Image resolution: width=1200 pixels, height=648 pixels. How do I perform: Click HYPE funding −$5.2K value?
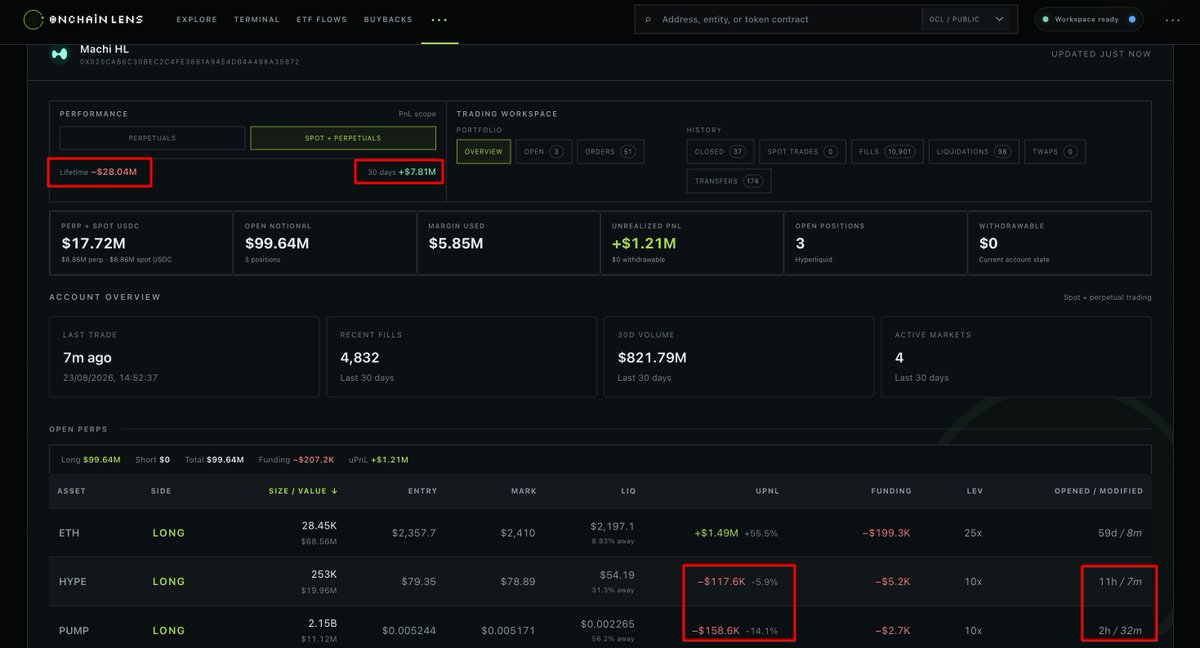click(891, 582)
